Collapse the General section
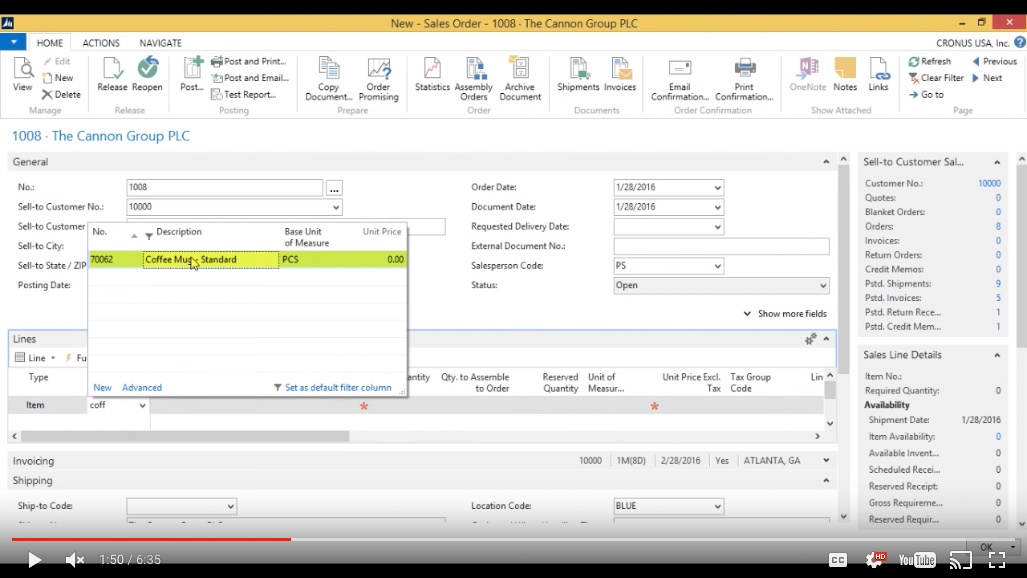Image resolution: width=1027 pixels, height=578 pixels. 826,162
